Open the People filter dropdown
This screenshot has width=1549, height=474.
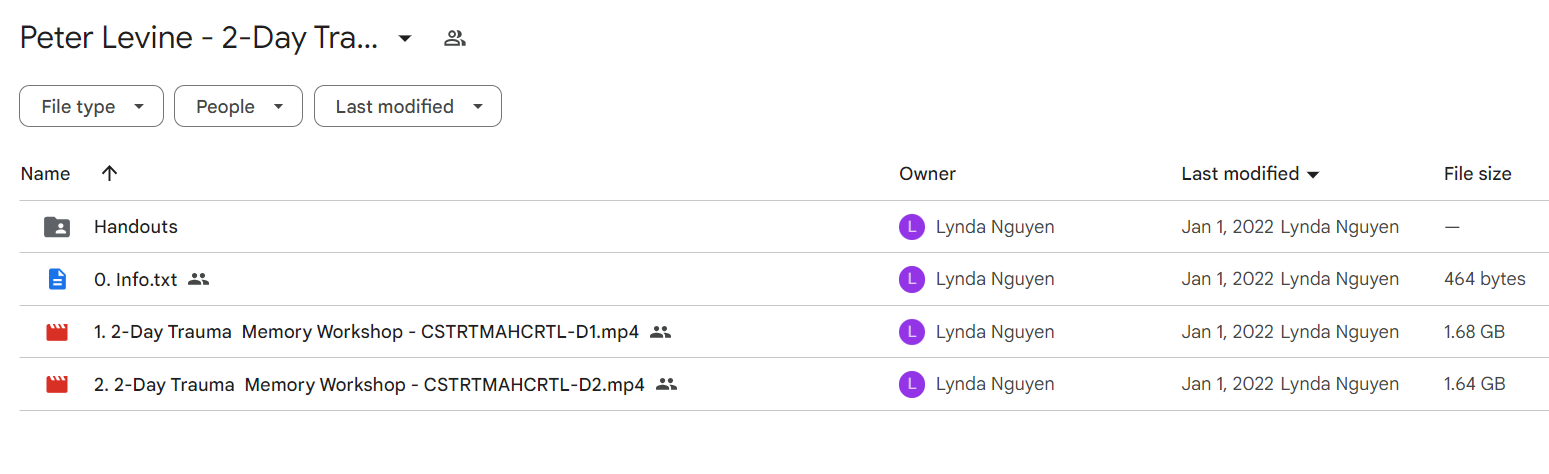238,106
